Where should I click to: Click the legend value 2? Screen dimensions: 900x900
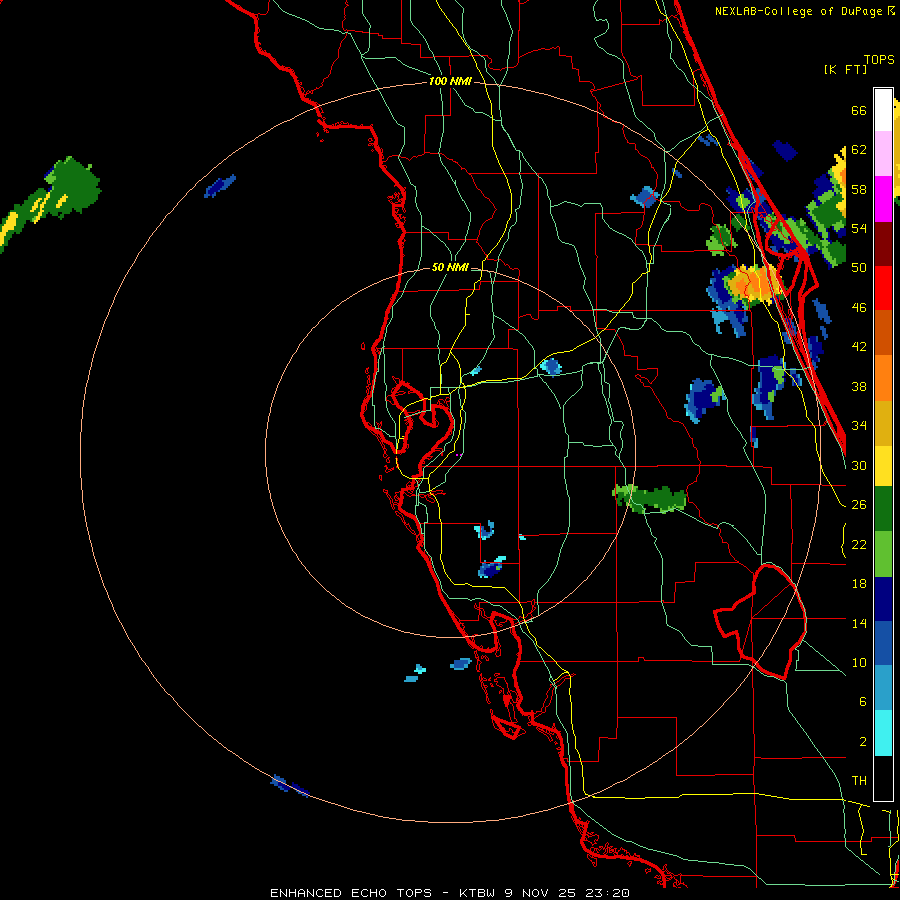[862, 742]
